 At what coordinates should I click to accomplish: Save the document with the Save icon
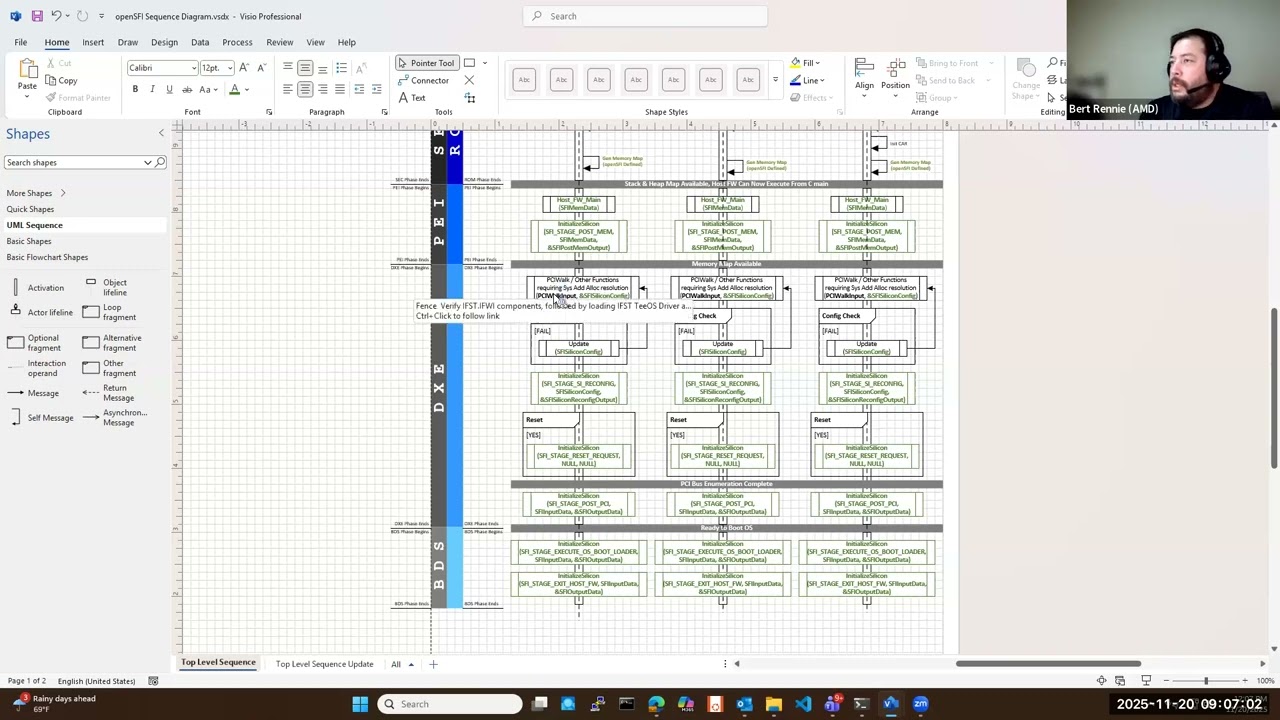pos(37,16)
